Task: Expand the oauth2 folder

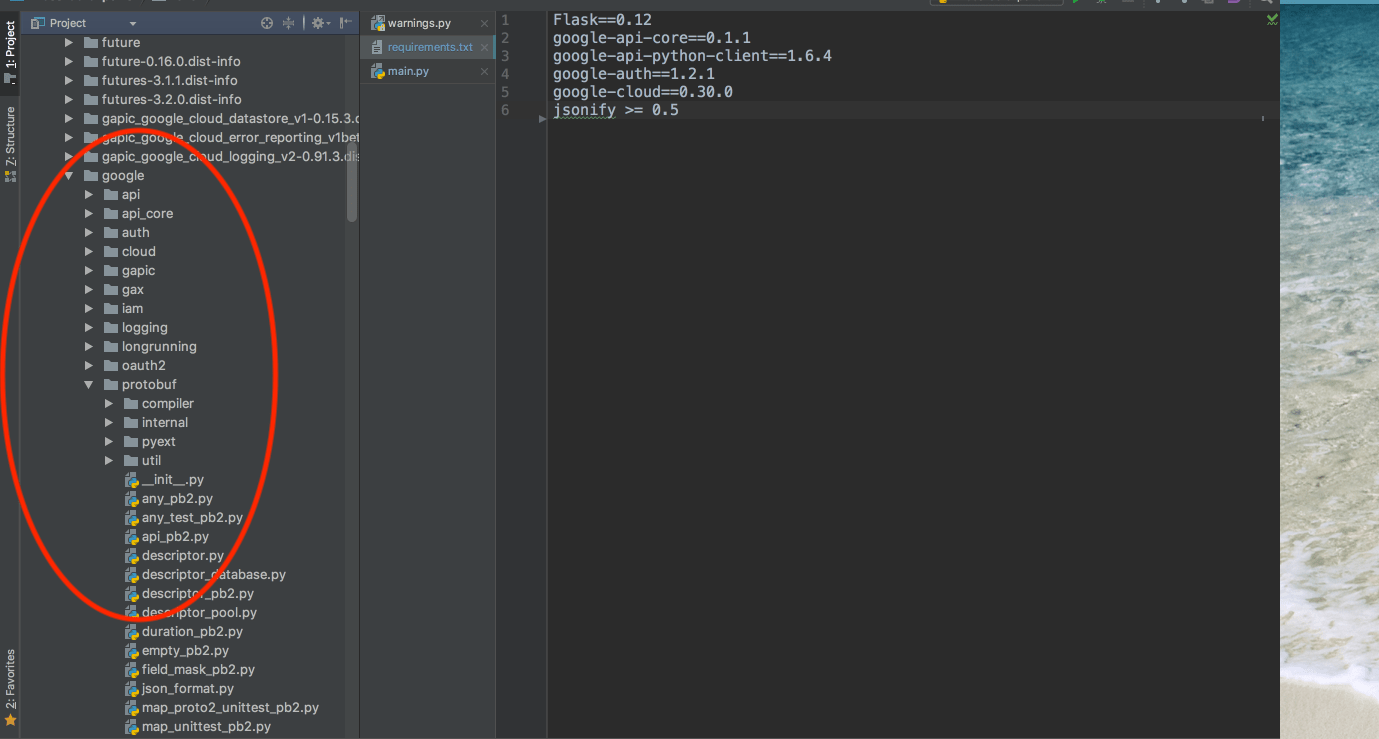Action: click(89, 366)
